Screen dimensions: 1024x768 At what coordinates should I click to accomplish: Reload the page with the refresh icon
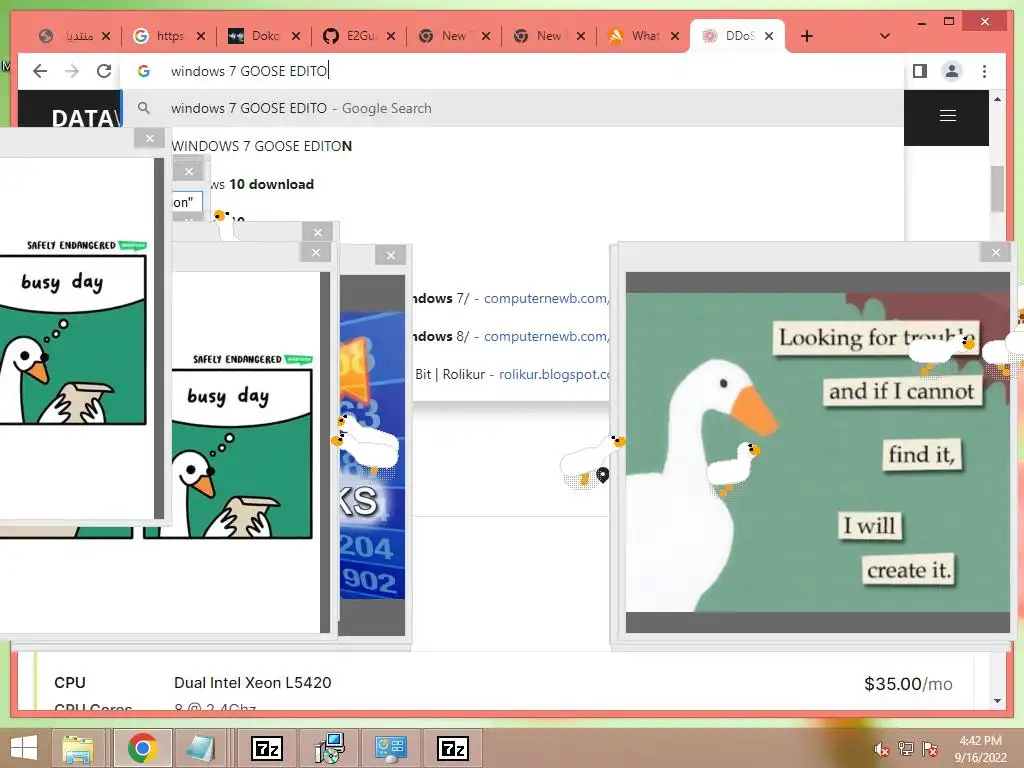tap(104, 71)
